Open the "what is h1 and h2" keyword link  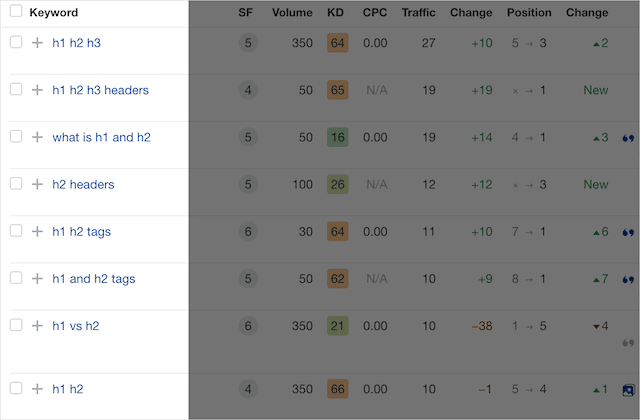(x=101, y=137)
